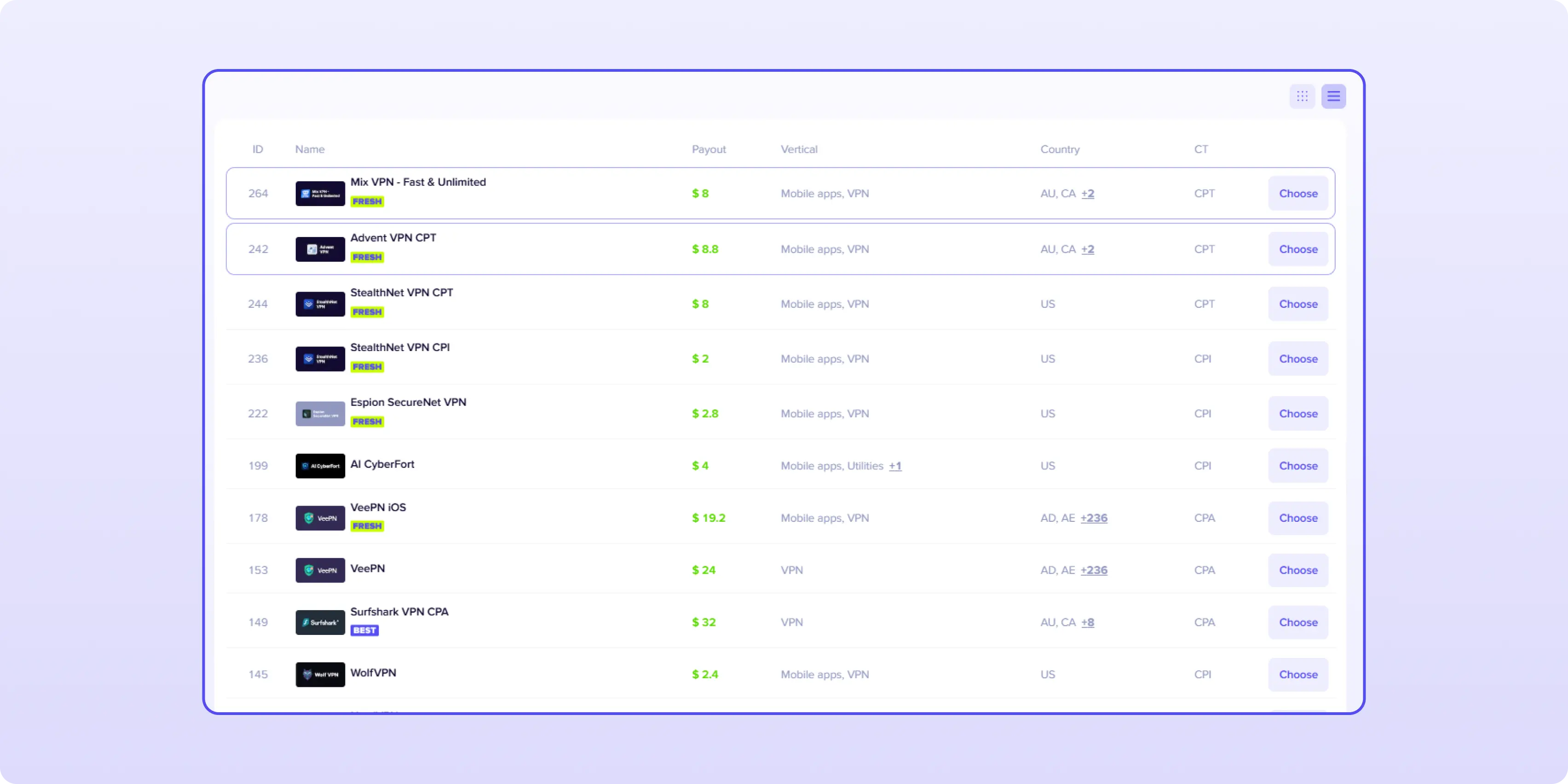This screenshot has width=1568, height=784.
Task: Click the ID column header
Action: pos(258,149)
